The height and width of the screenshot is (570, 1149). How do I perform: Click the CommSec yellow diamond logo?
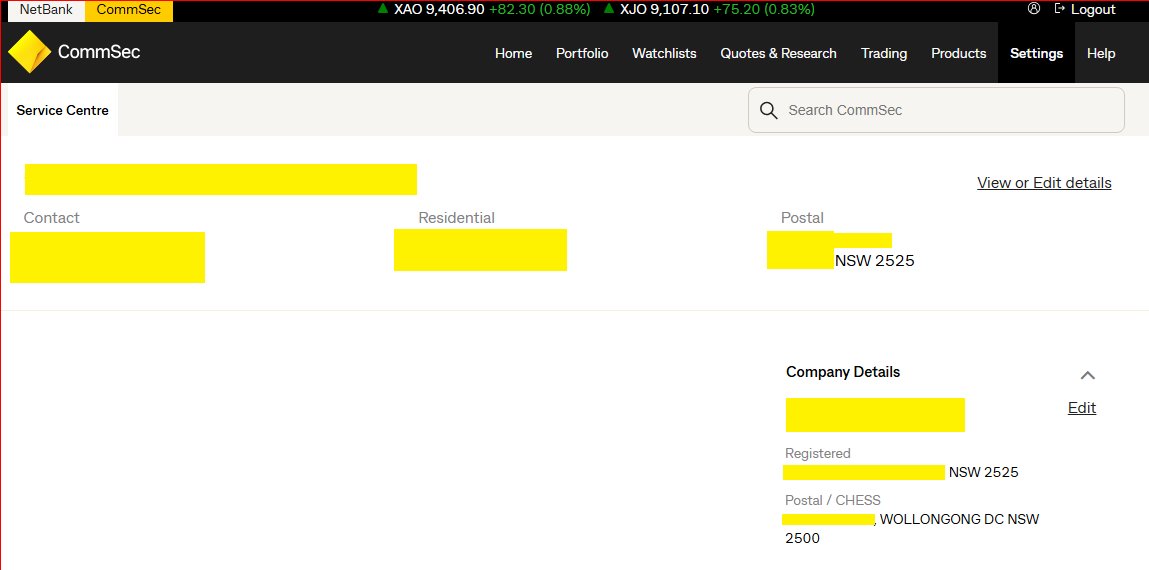tap(29, 52)
